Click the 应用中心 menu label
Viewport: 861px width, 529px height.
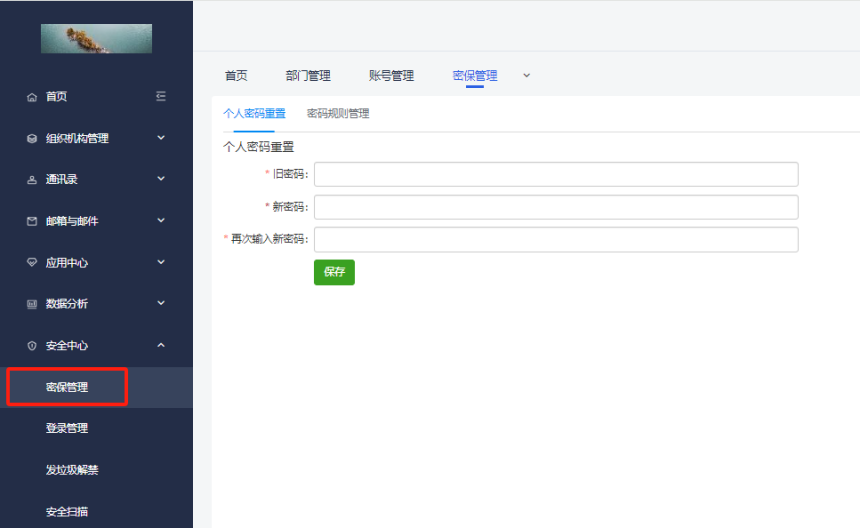pos(66,263)
